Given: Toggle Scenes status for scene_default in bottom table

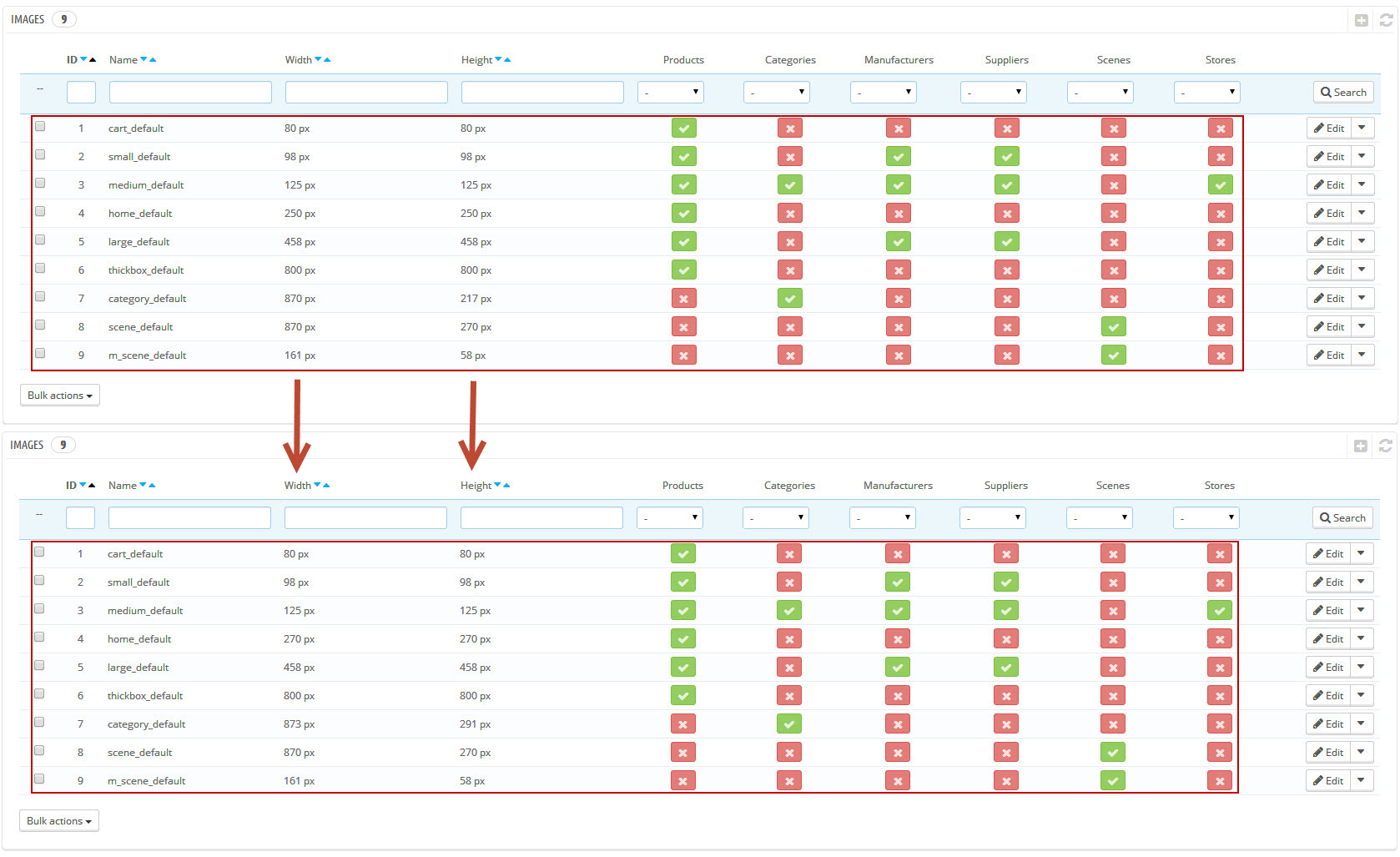Looking at the screenshot, I should pyautogui.click(x=1112, y=753).
